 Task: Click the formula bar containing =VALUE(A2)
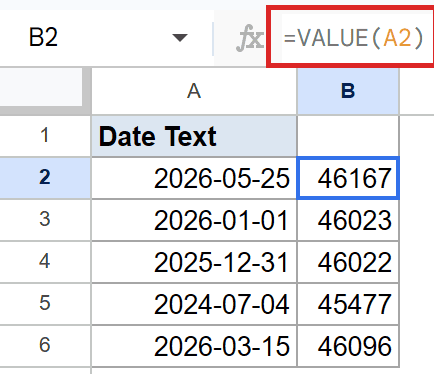(x=352, y=37)
